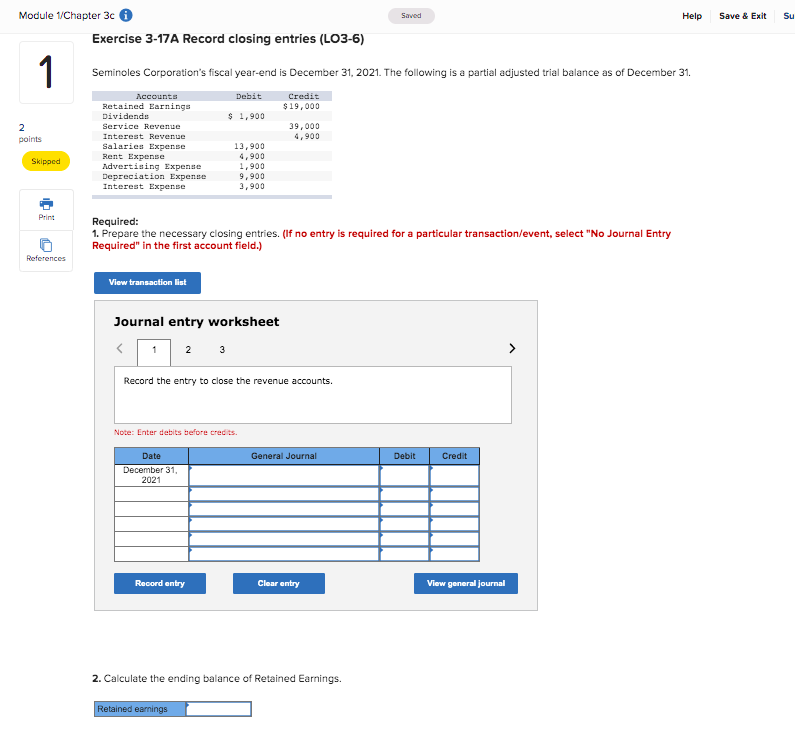Viewport: 795px width, 742px height.
Task: Click the Interest Revenue credit value 4,900
Action: tap(307, 136)
